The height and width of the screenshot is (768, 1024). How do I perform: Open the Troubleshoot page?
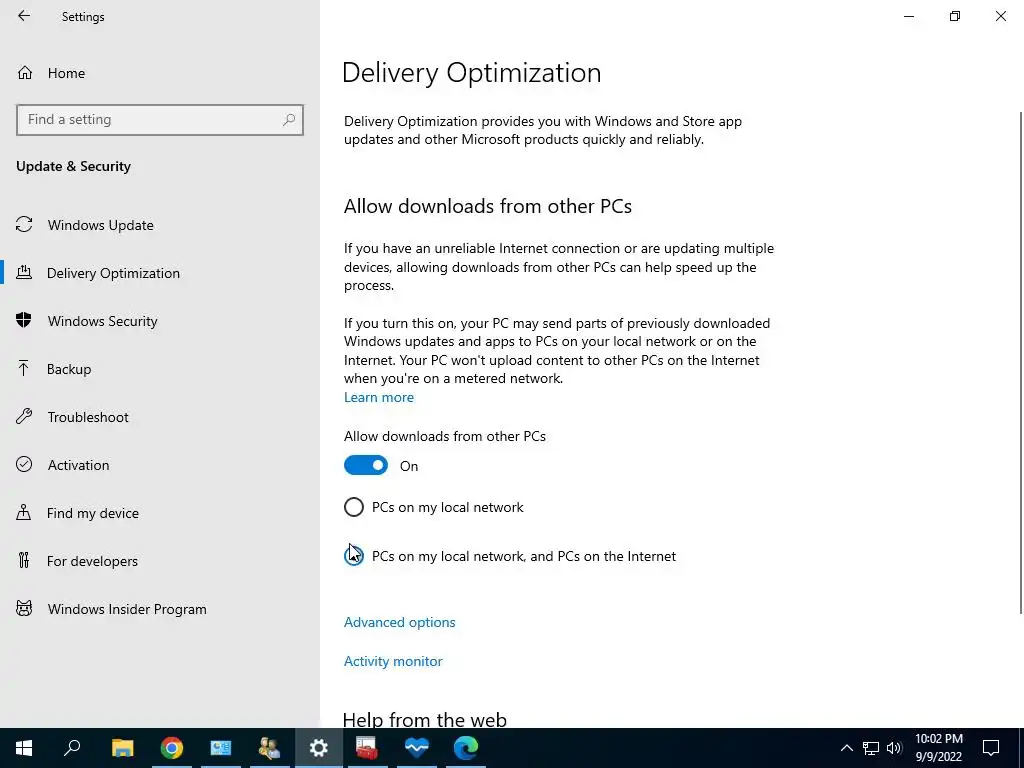[x=88, y=417]
